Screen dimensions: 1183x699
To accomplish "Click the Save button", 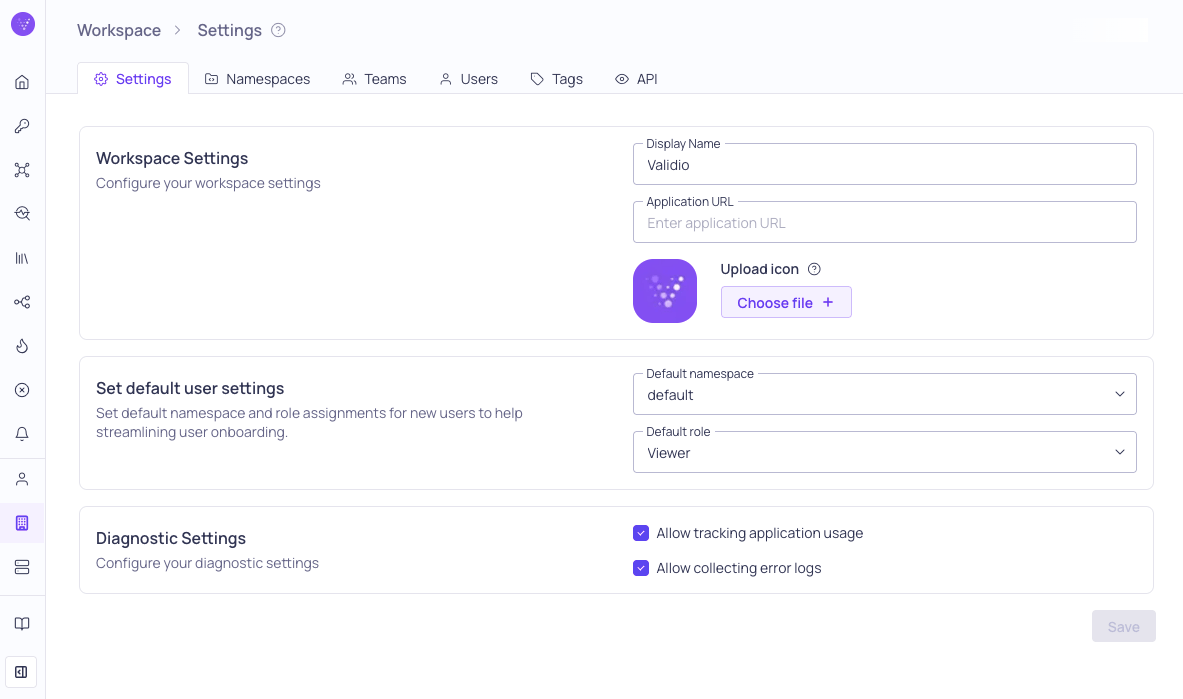I will 1123,626.
